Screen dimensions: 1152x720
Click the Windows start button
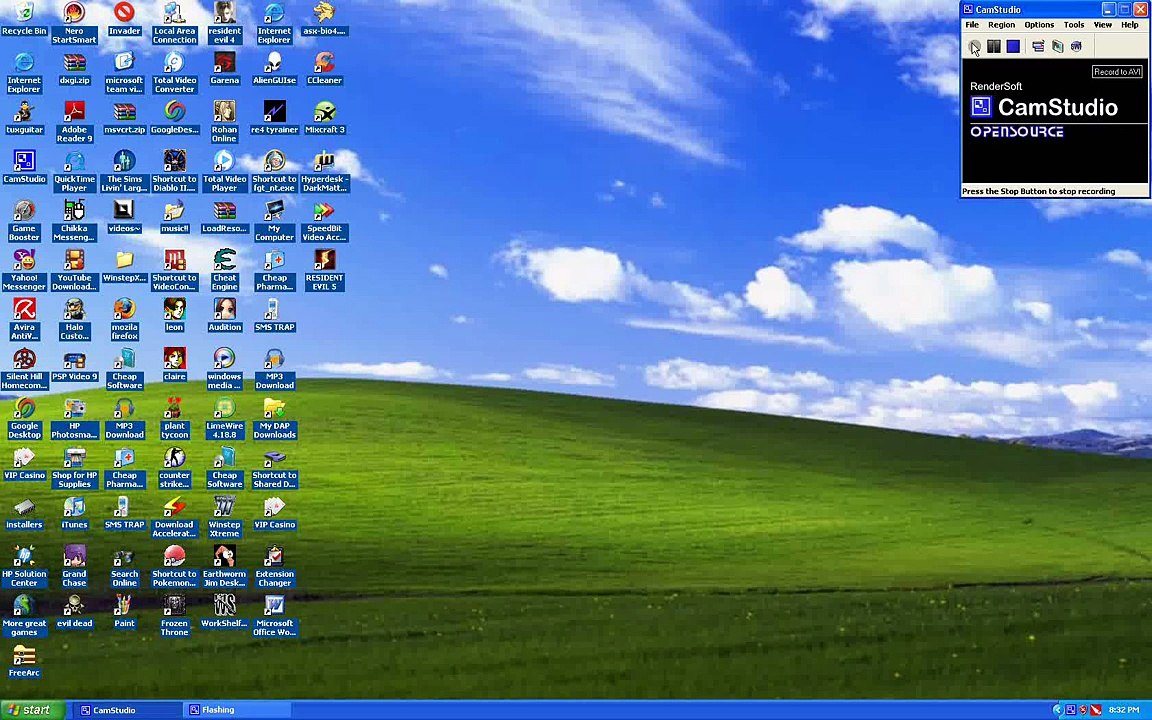(x=32, y=710)
